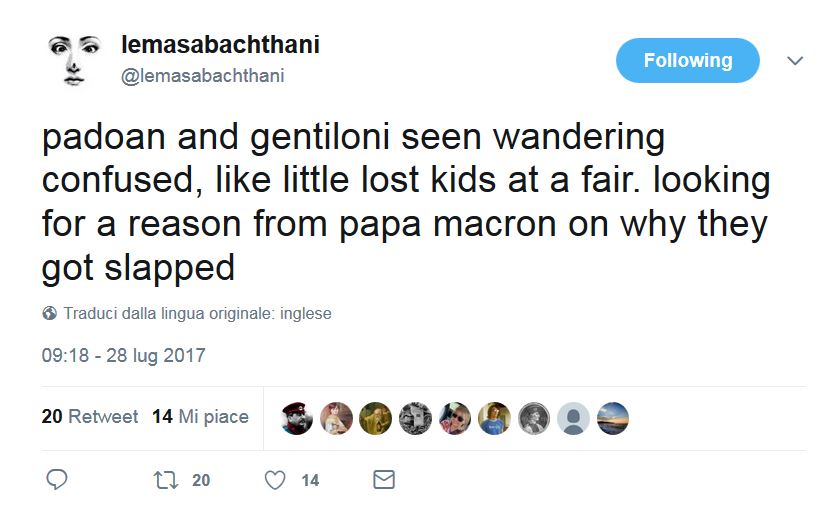Open the tweet timestamp 09:18 - 28 lug 2017
Viewport: 831px width, 531px height.
pos(123,355)
